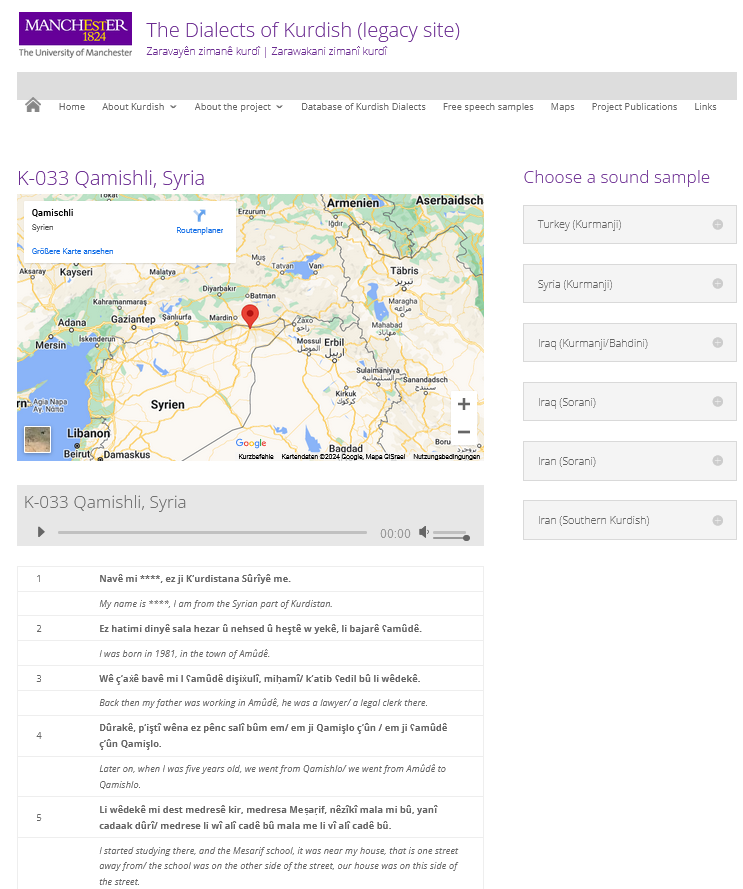
Task: Open Nutzungsbedingungen terms link on map
Action: tap(446, 456)
